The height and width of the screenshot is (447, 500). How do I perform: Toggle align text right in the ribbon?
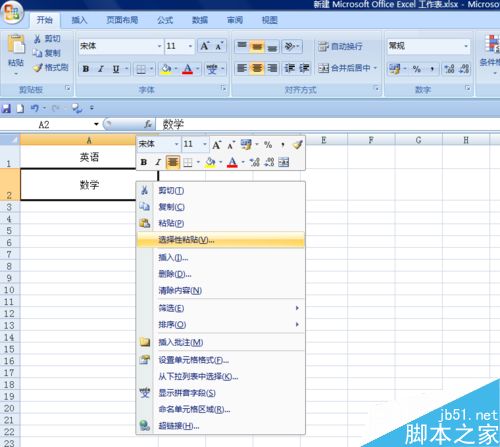click(x=272, y=68)
